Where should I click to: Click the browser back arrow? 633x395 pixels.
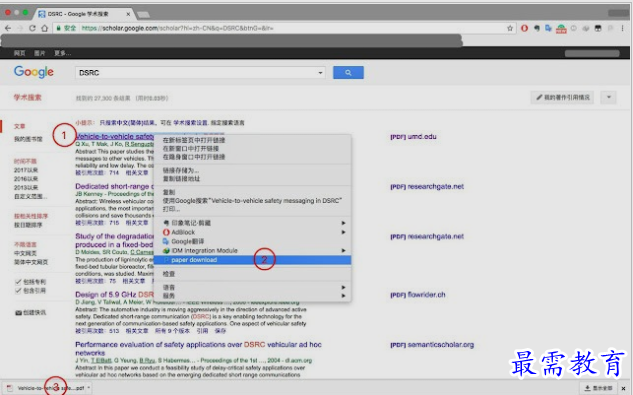pos(8,28)
